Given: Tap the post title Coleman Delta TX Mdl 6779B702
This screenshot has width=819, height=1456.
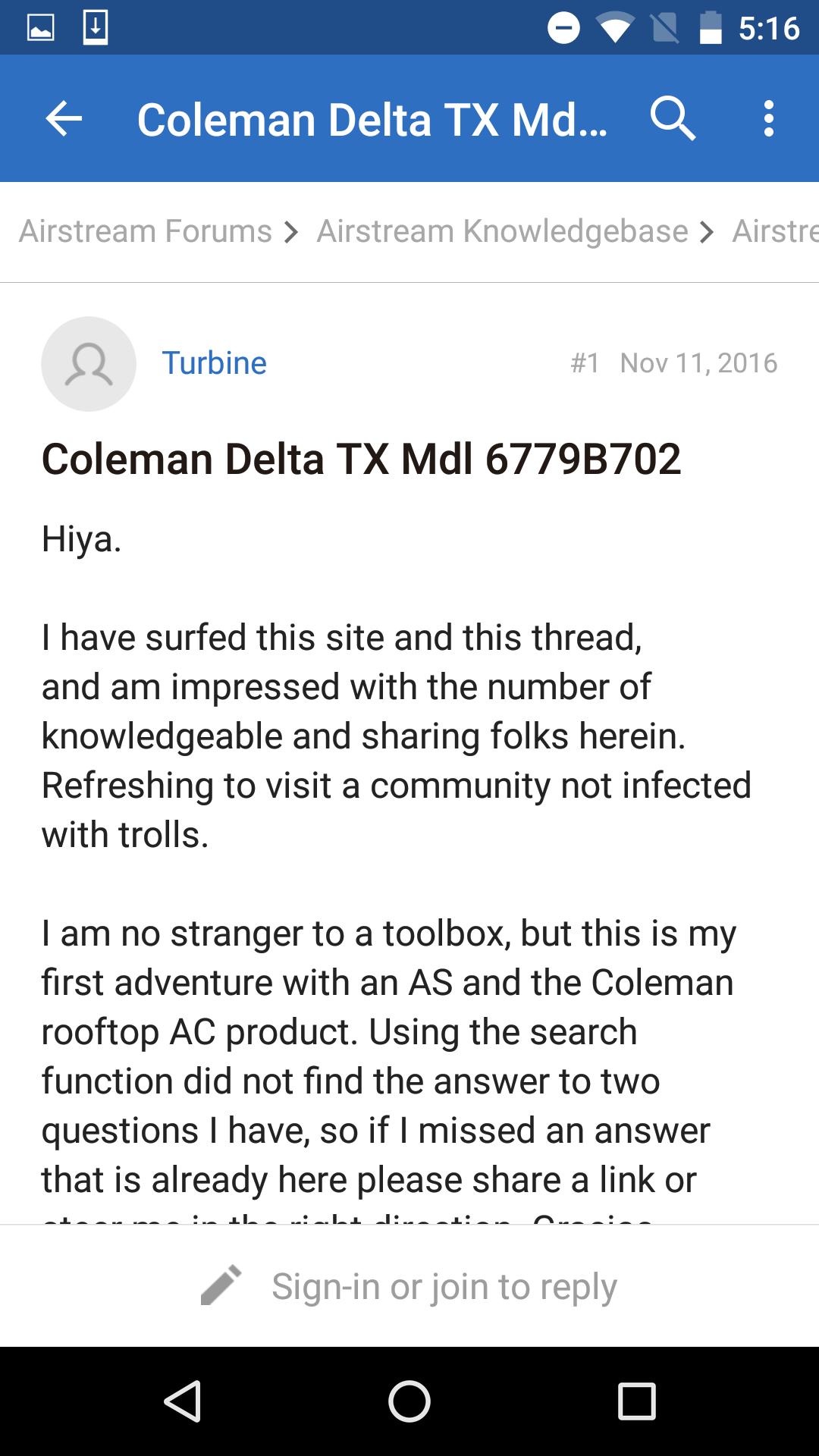Looking at the screenshot, I should [361, 460].
